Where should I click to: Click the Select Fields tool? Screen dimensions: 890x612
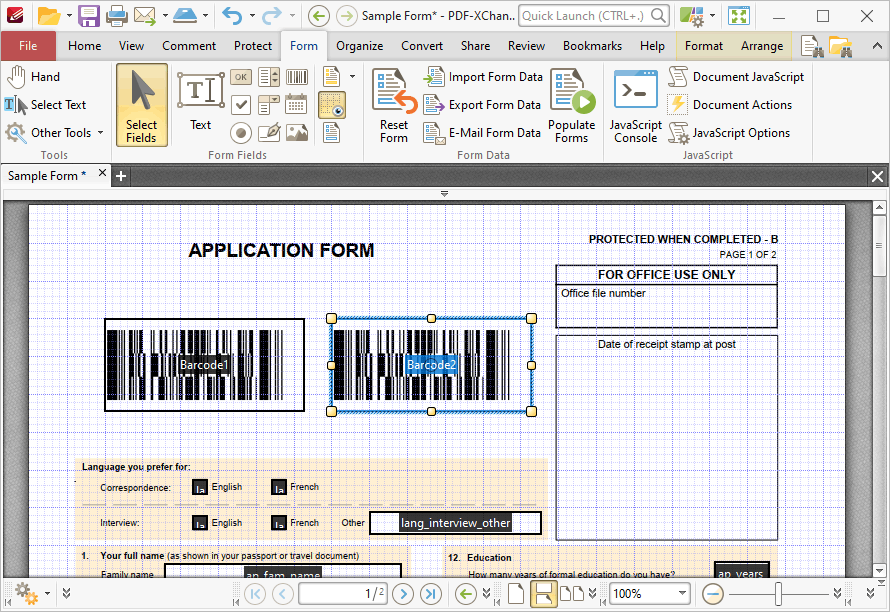142,105
